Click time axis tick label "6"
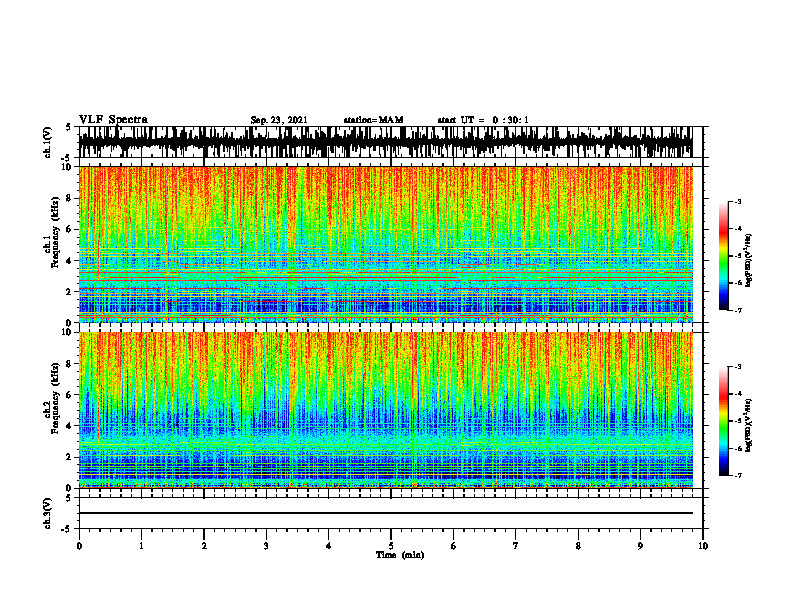Image resolution: width=792 pixels, height=612 pixels. (x=453, y=546)
